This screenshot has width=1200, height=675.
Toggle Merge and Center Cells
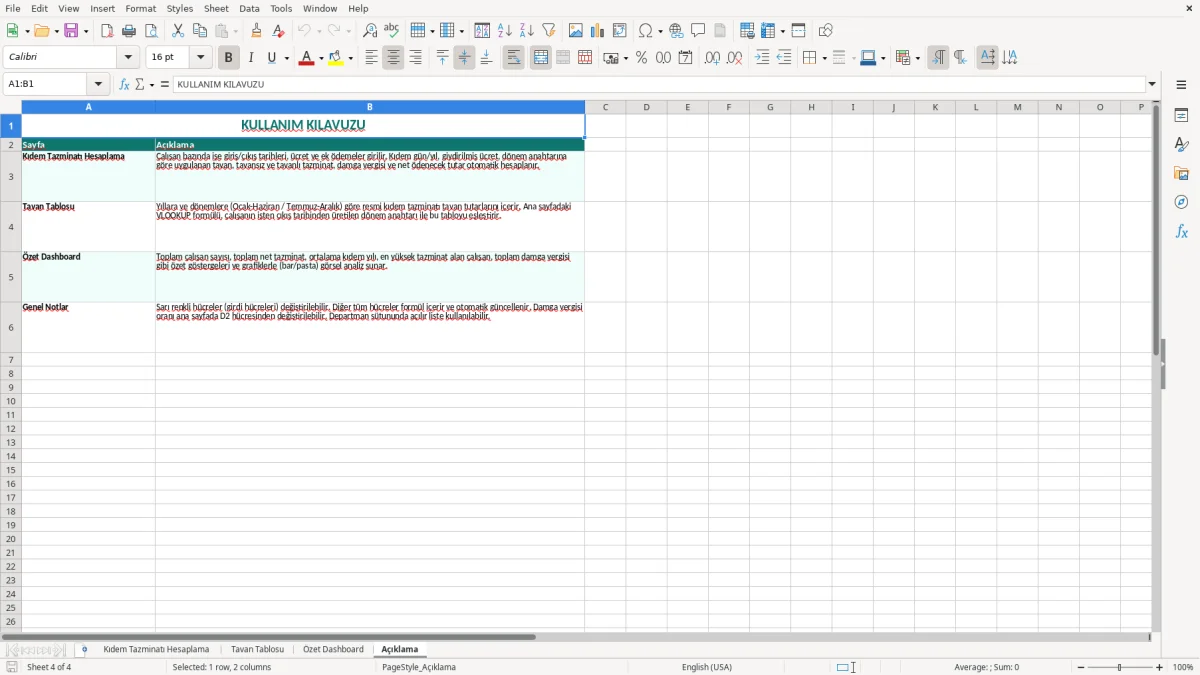click(541, 58)
